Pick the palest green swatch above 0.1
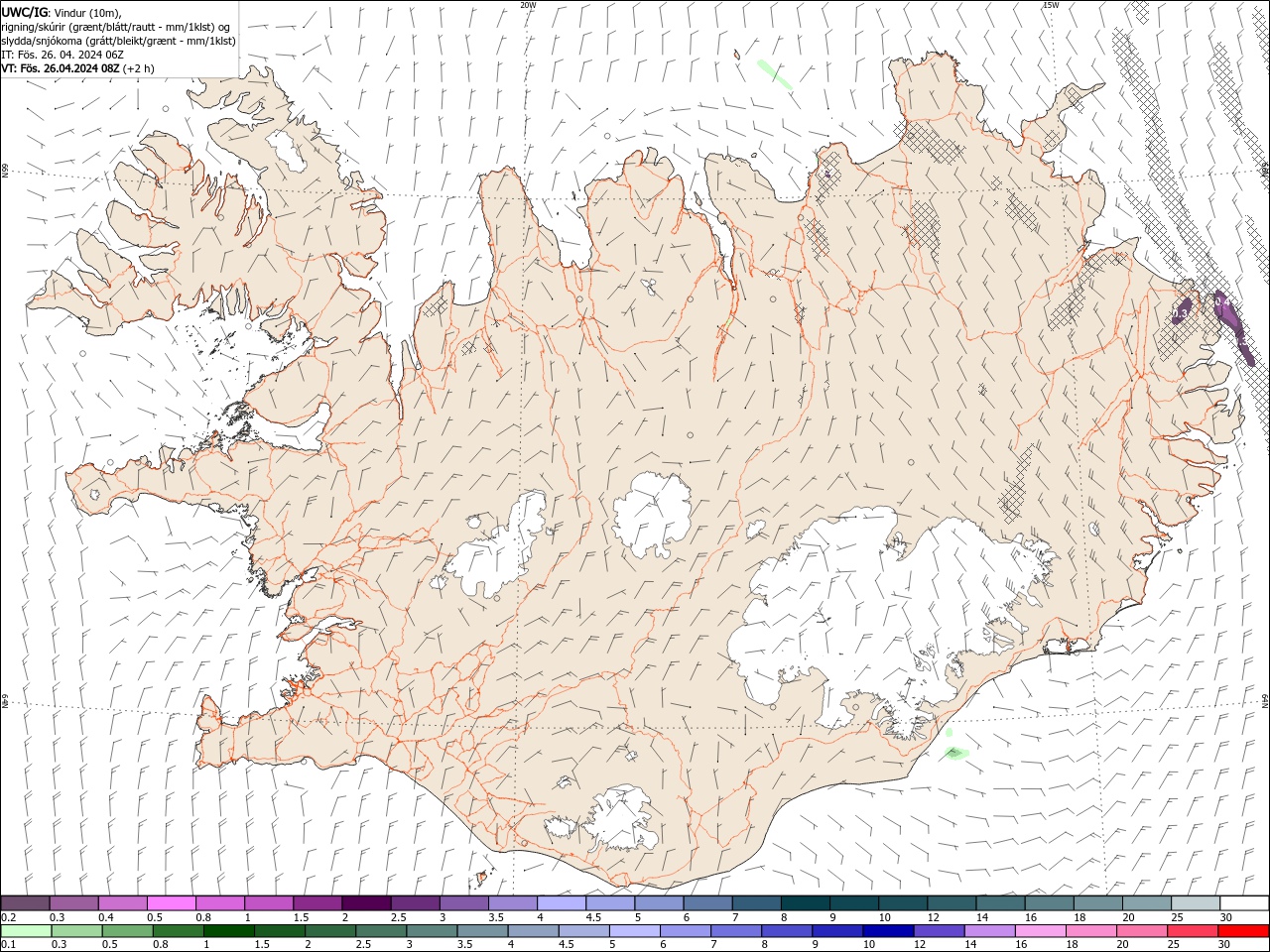This screenshot has width=1270, height=952. (x=26, y=931)
